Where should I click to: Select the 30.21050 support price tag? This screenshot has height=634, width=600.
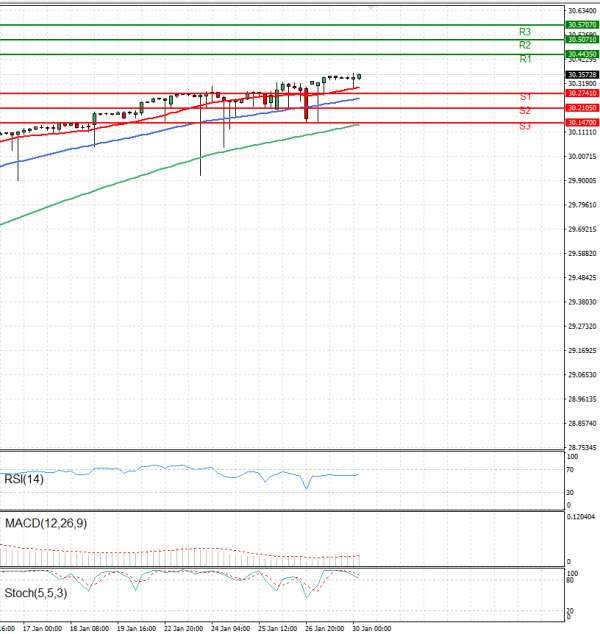582,108
